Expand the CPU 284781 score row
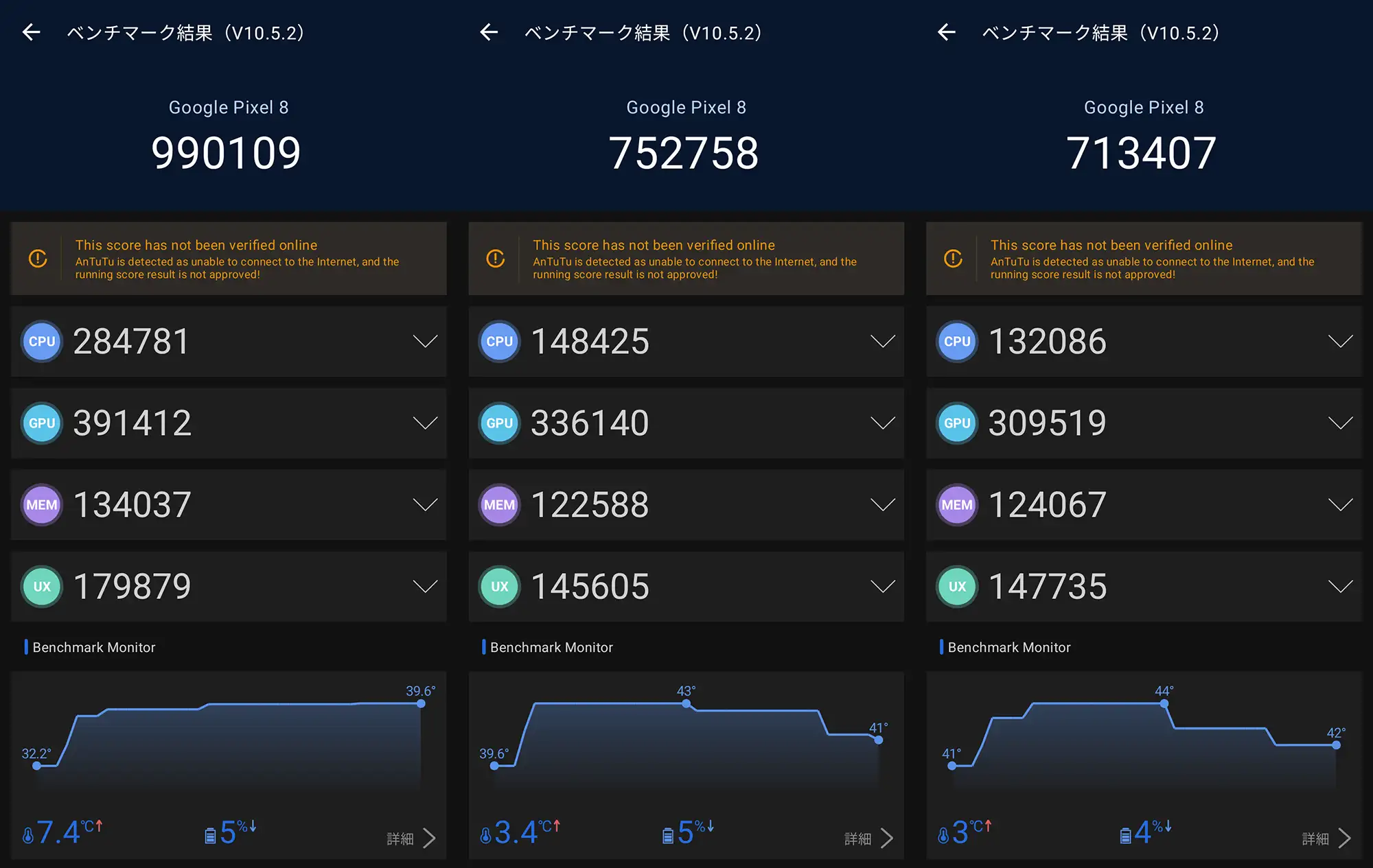 coord(425,342)
